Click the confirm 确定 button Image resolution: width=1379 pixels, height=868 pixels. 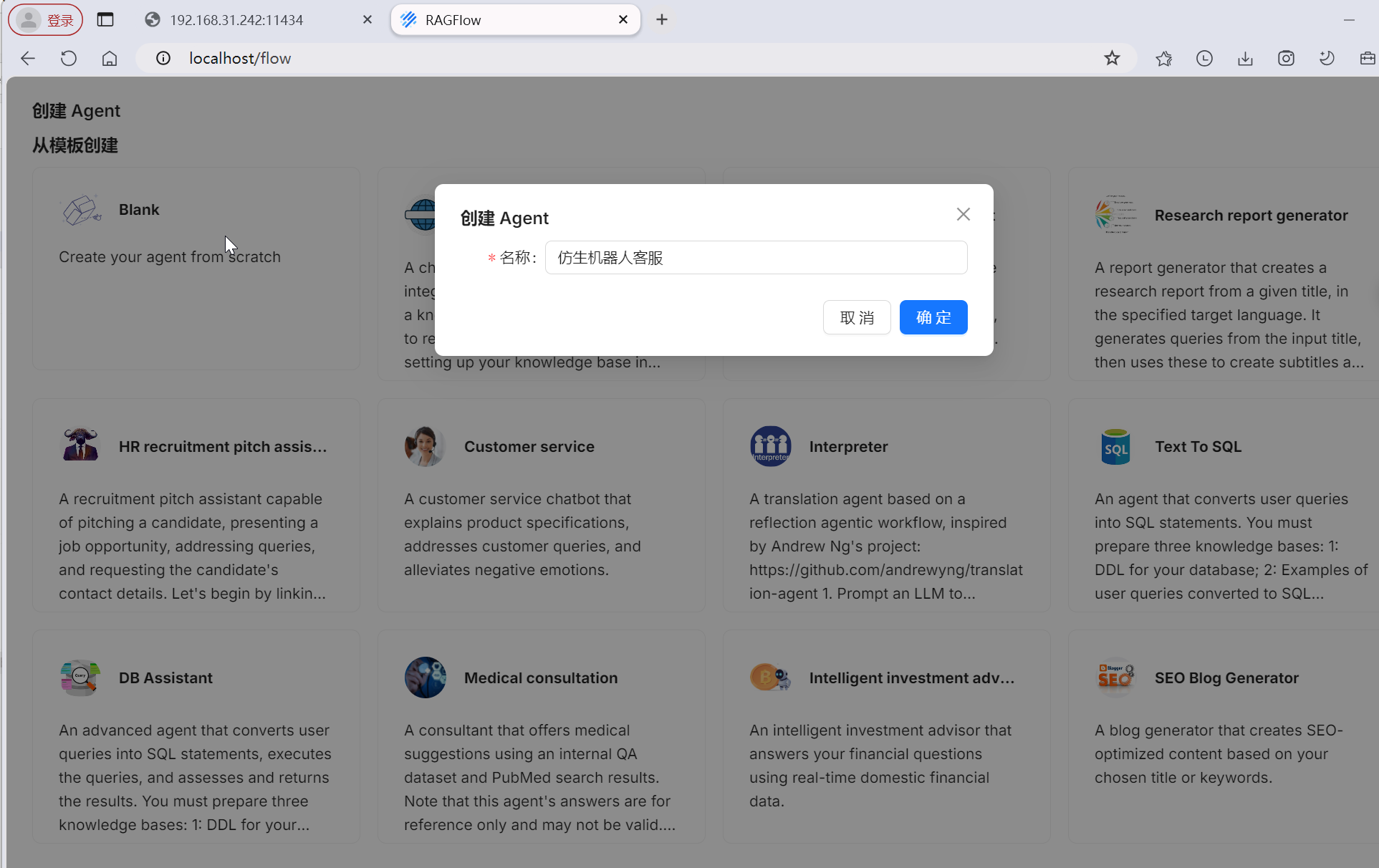(933, 317)
